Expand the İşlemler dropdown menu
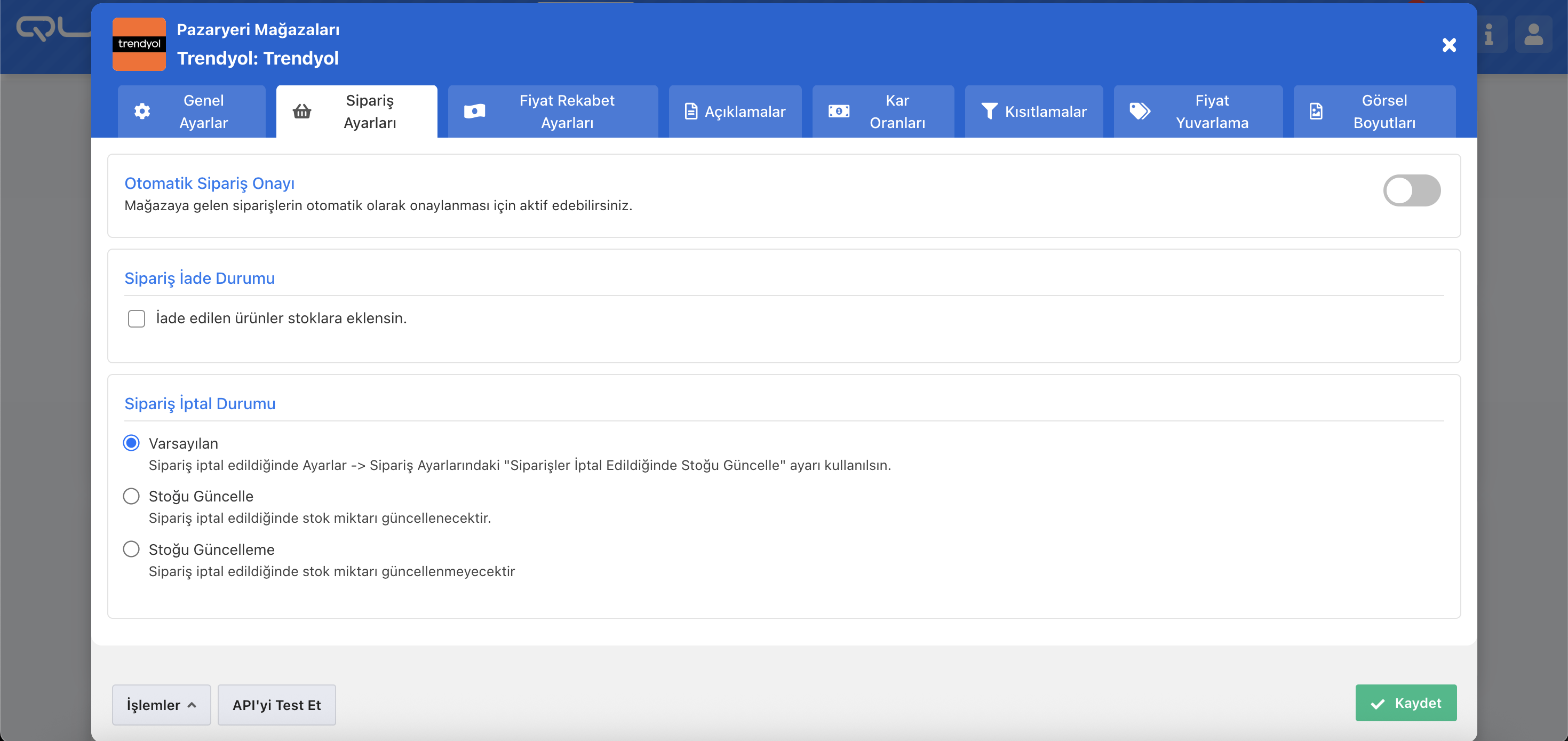The image size is (1568, 741). click(x=161, y=705)
